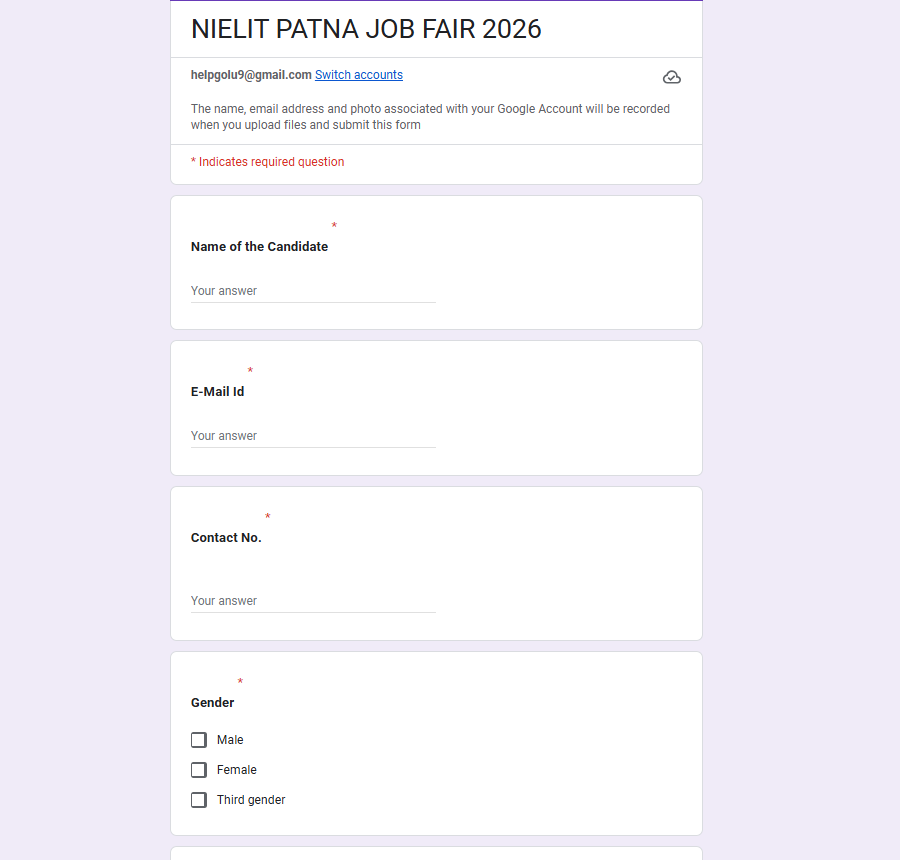Image resolution: width=900 pixels, height=860 pixels.
Task: Tick the Male checkbox
Action: pos(199,740)
